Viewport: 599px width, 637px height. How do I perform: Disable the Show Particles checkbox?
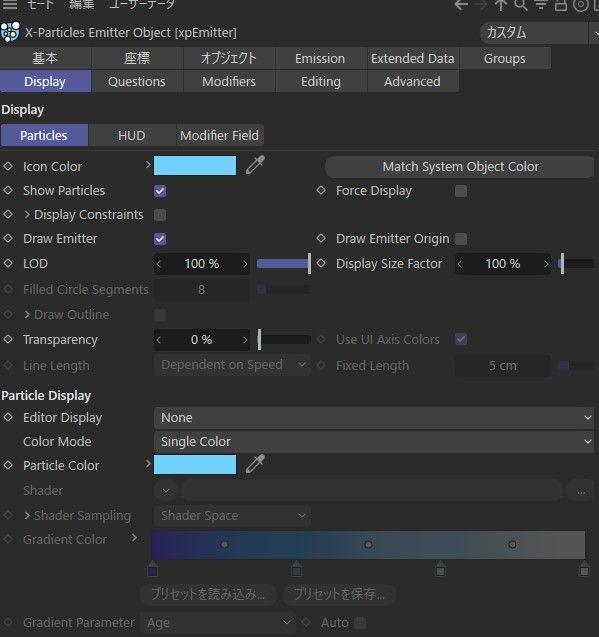click(160, 191)
